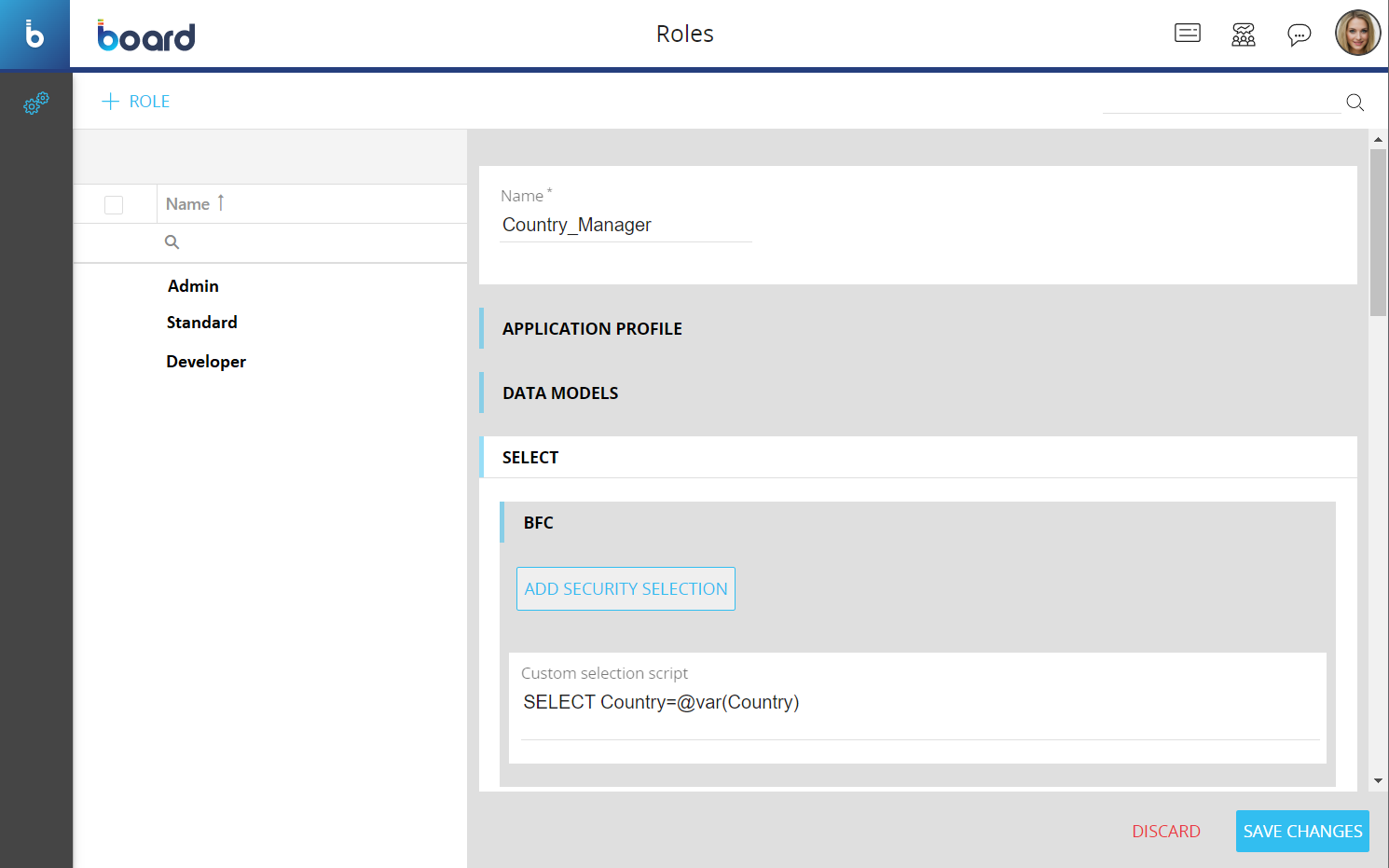The image size is (1389, 868).
Task: Expand the APPLICATION PROFILE section
Action: point(592,329)
